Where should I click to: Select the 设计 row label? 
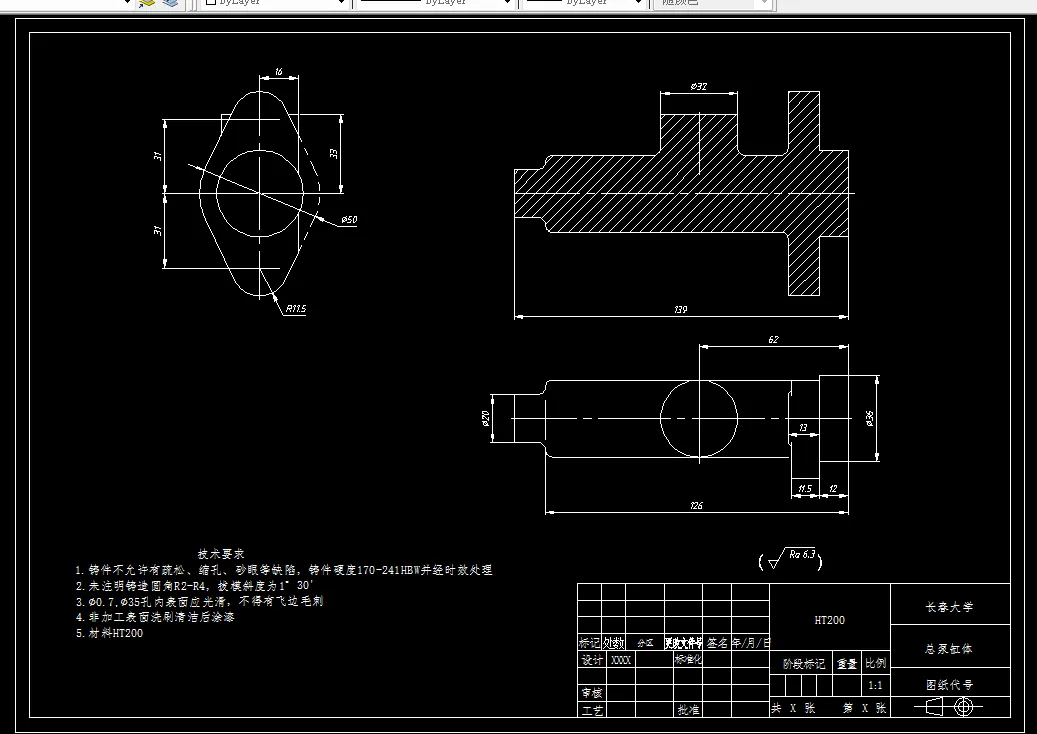592,660
